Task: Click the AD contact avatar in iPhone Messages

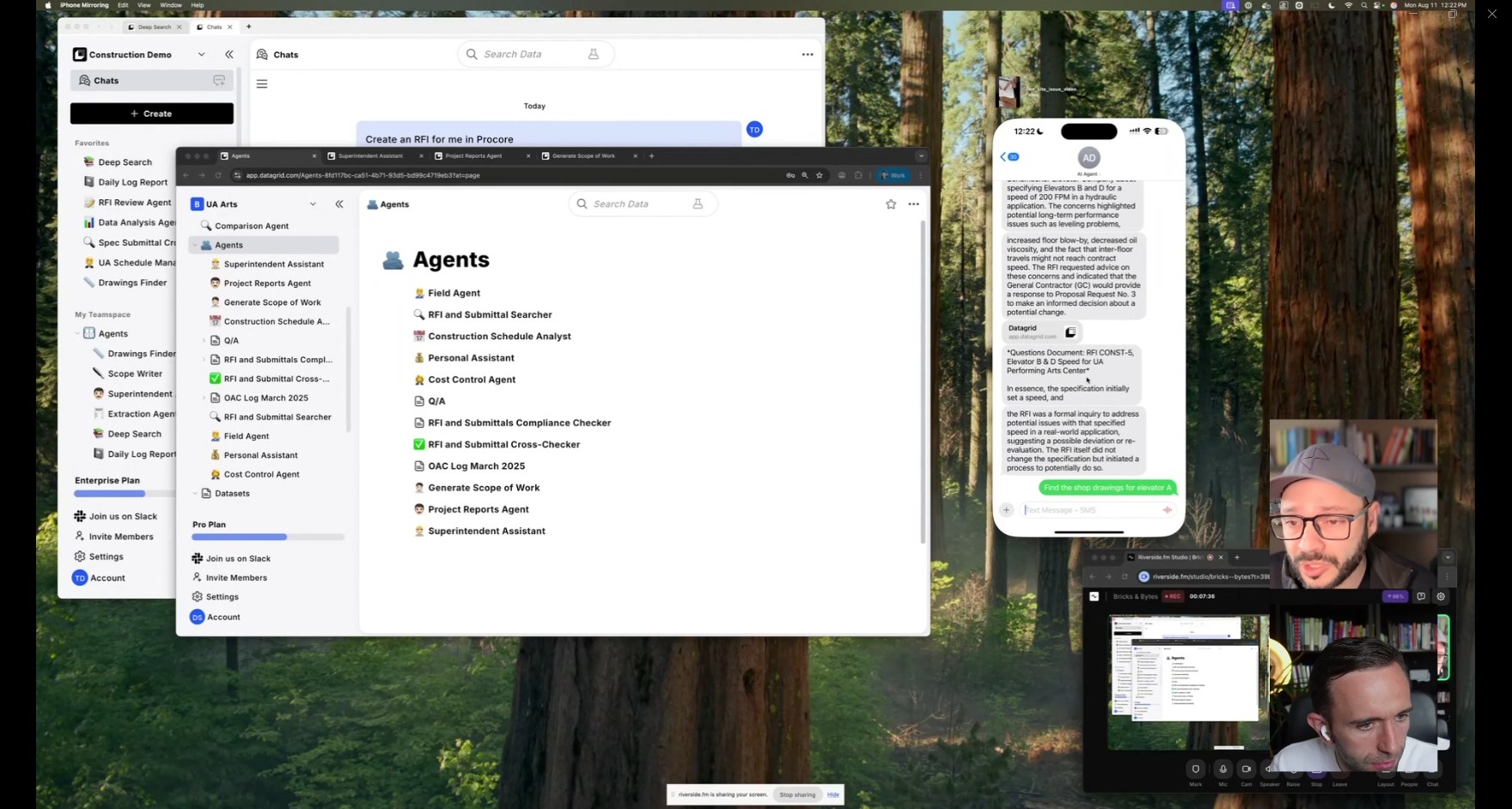Action: [x=1088, y=158]
